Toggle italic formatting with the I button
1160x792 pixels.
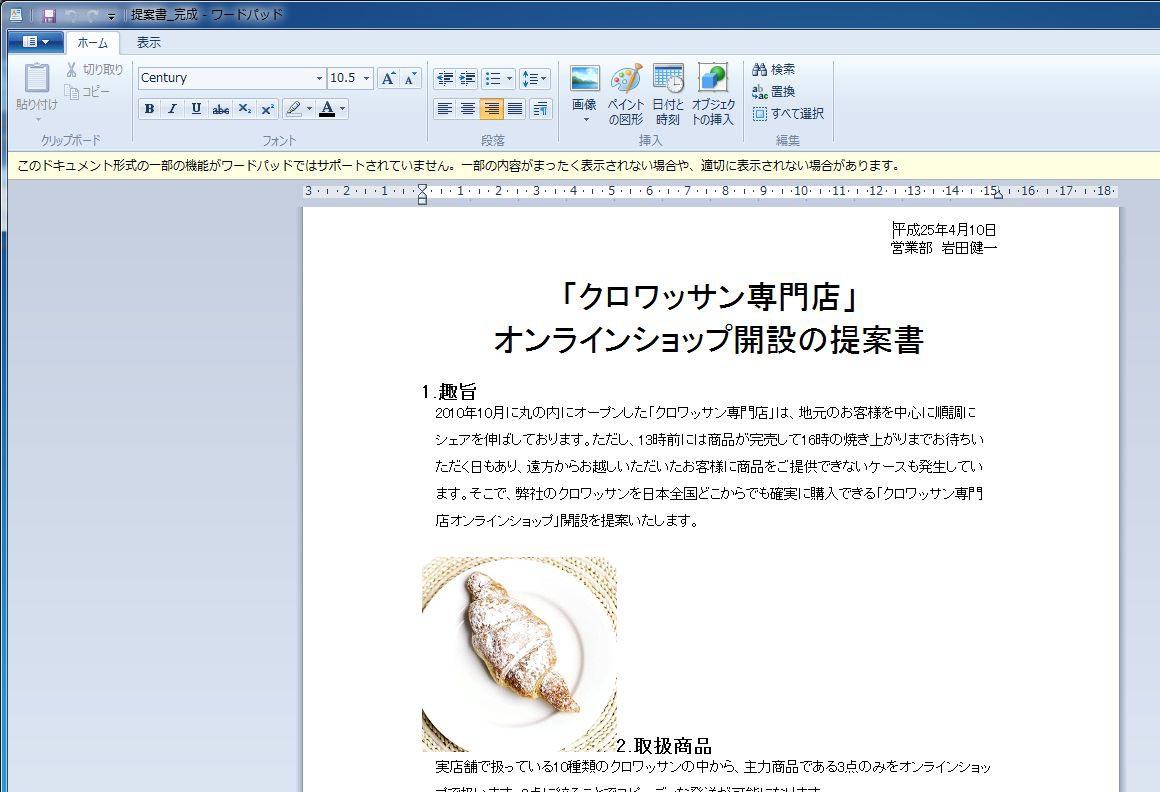coord(172,109)
